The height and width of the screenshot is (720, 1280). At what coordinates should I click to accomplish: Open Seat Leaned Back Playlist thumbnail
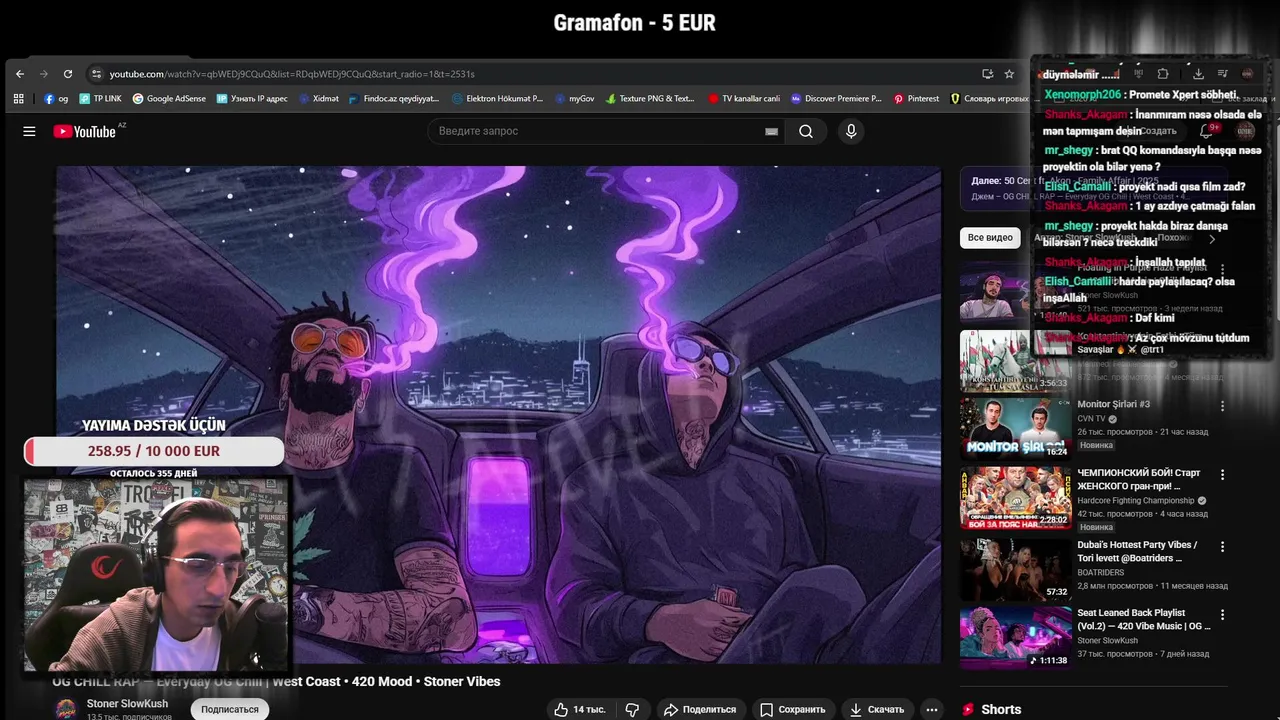tap(1015, 637)
